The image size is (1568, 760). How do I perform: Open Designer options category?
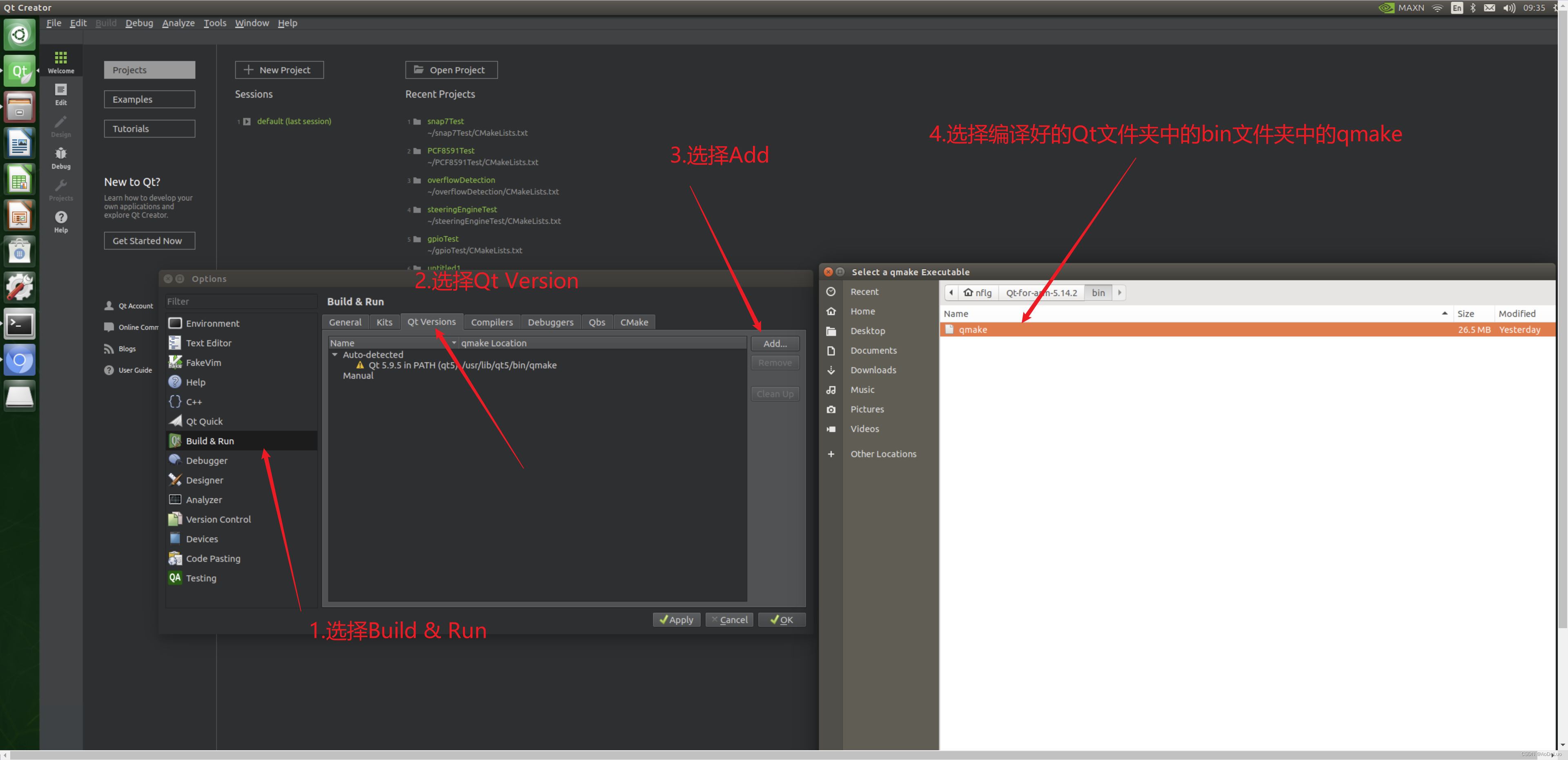[241, 480]
